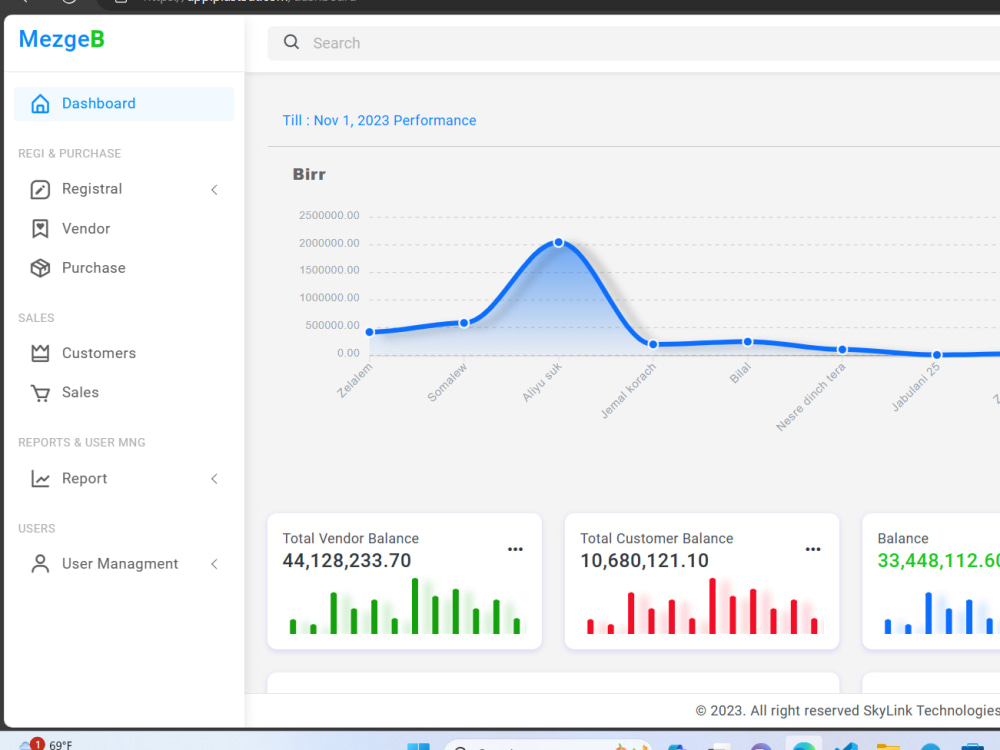This screenshot has width=1000, height=750.
Task: Click the 'Zelalem' x-axis label
Action: pos(355,380)
